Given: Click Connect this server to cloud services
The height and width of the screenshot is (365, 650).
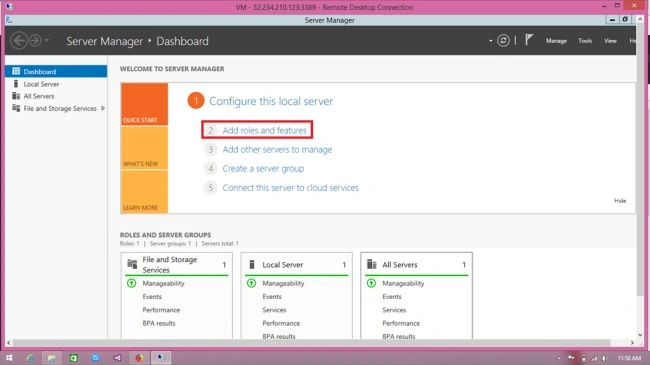Looking at the screenshot, I should coord(291,187).
